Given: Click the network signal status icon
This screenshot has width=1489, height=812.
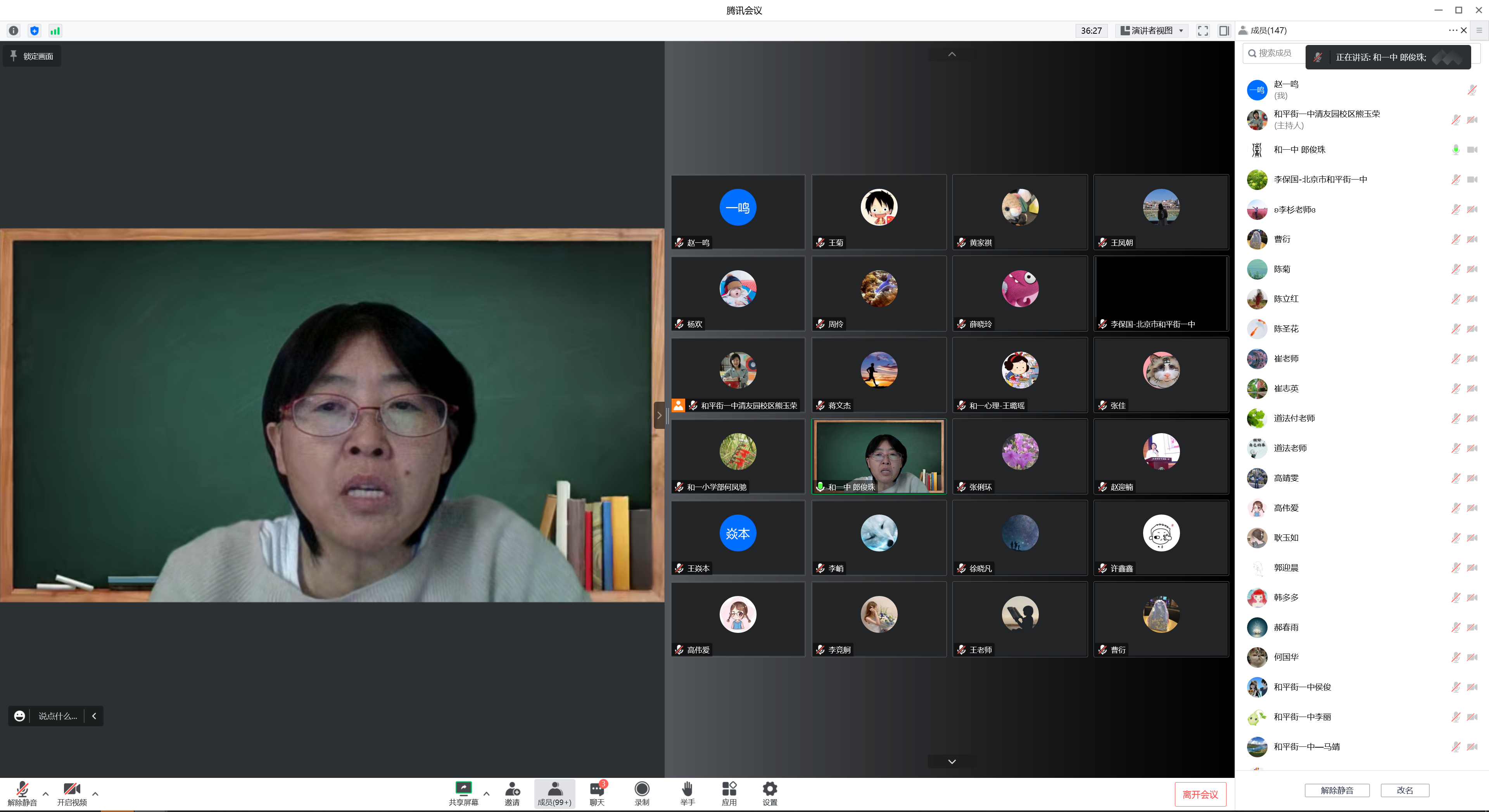Looking at the screenshot, I should [x=55, y=31].
